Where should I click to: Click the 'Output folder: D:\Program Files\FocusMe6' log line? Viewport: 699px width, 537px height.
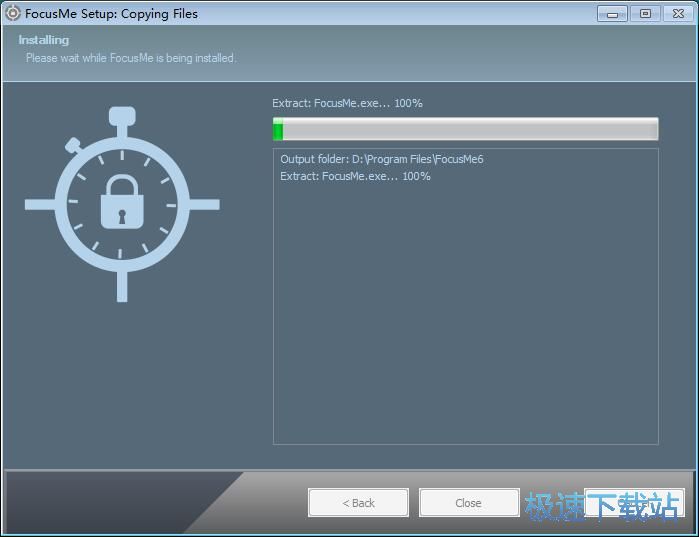[x=382, y=159]
